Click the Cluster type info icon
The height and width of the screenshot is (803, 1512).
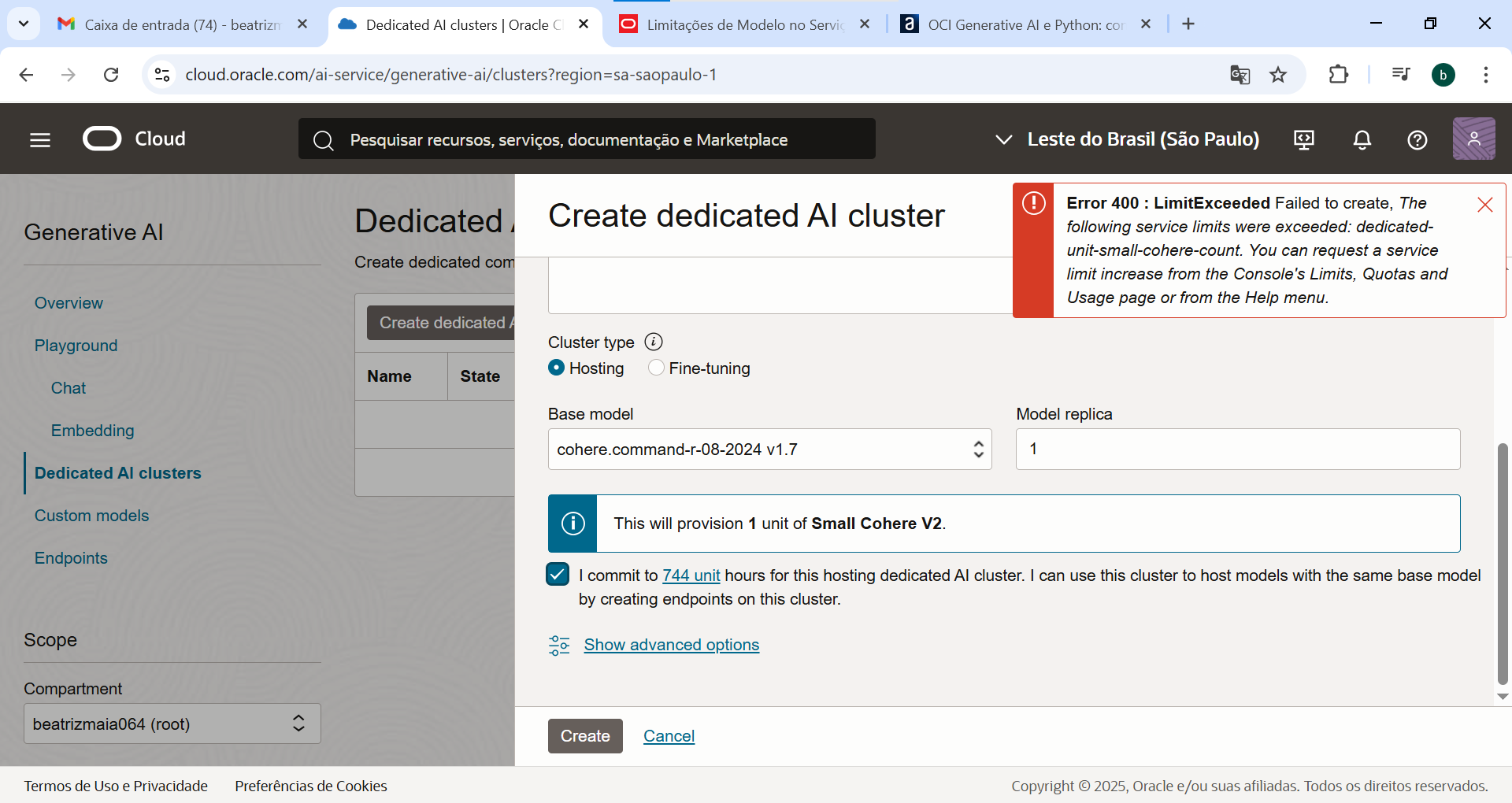(654, 342)
